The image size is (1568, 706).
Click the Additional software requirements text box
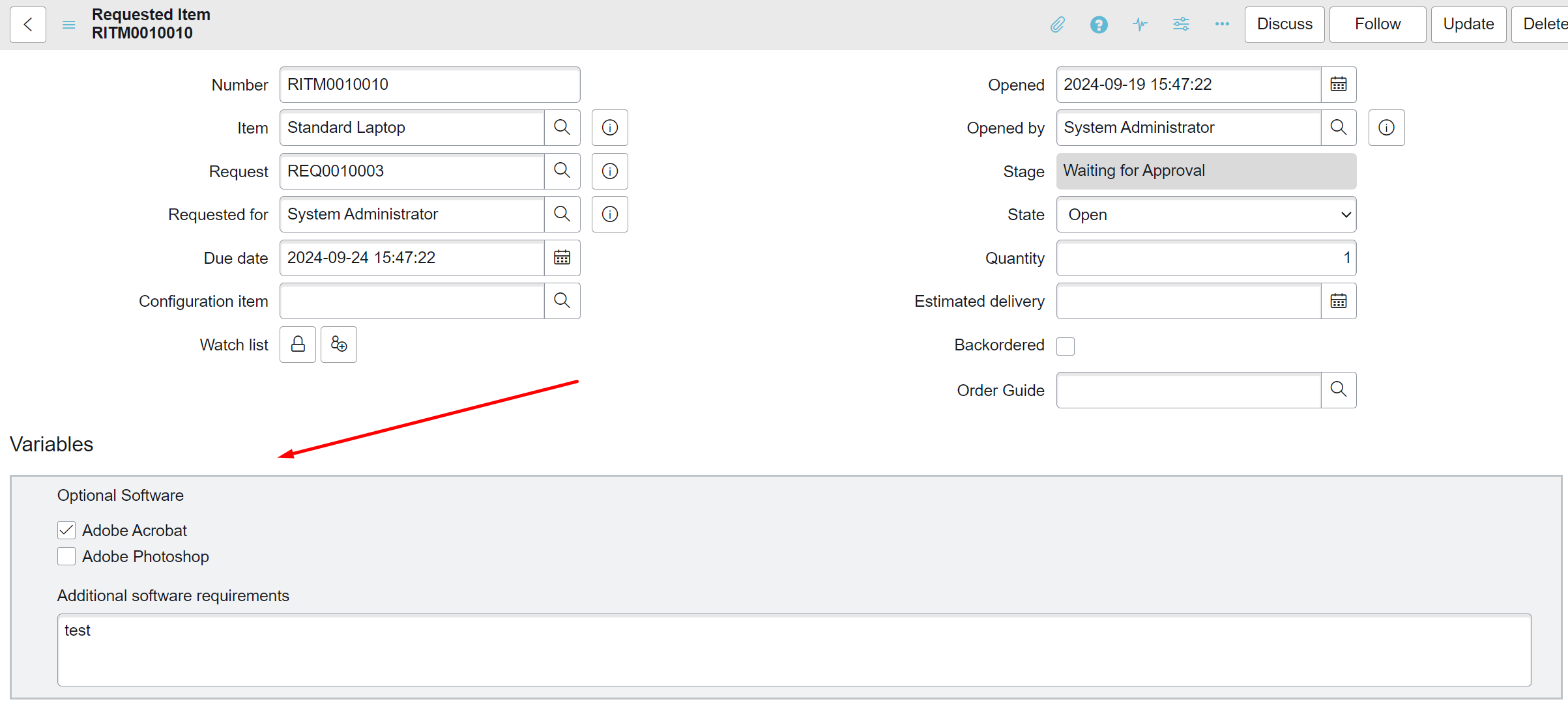[794, 649]
